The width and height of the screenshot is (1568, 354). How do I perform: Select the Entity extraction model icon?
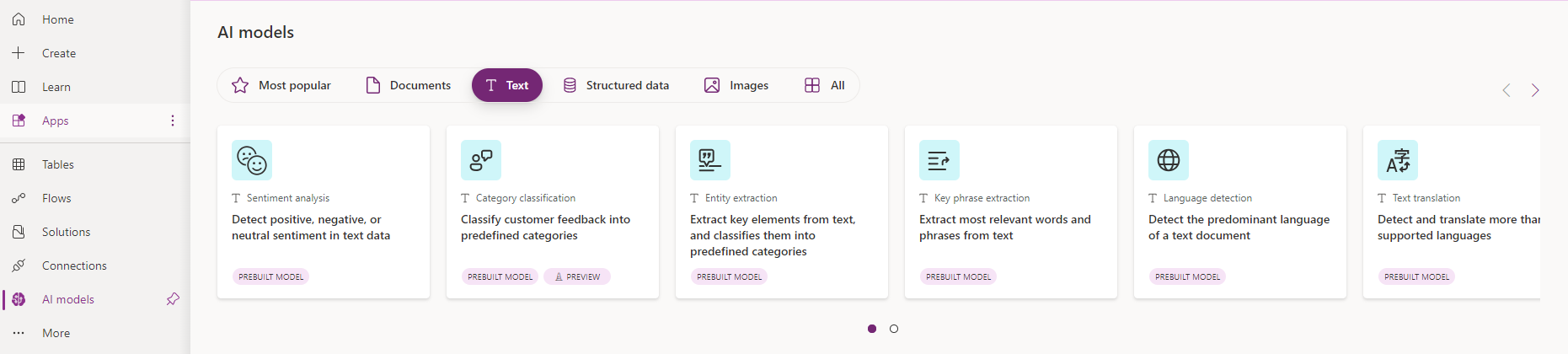click(710, 160)
